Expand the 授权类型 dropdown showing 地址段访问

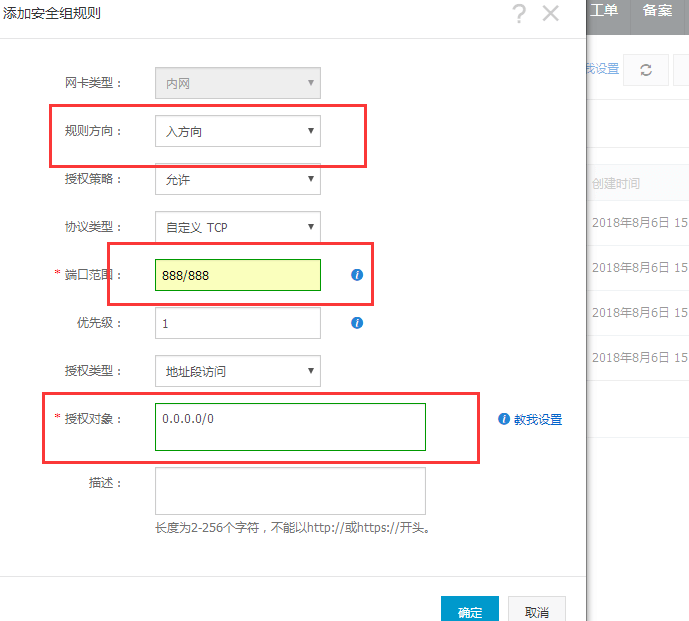[238, 371]
